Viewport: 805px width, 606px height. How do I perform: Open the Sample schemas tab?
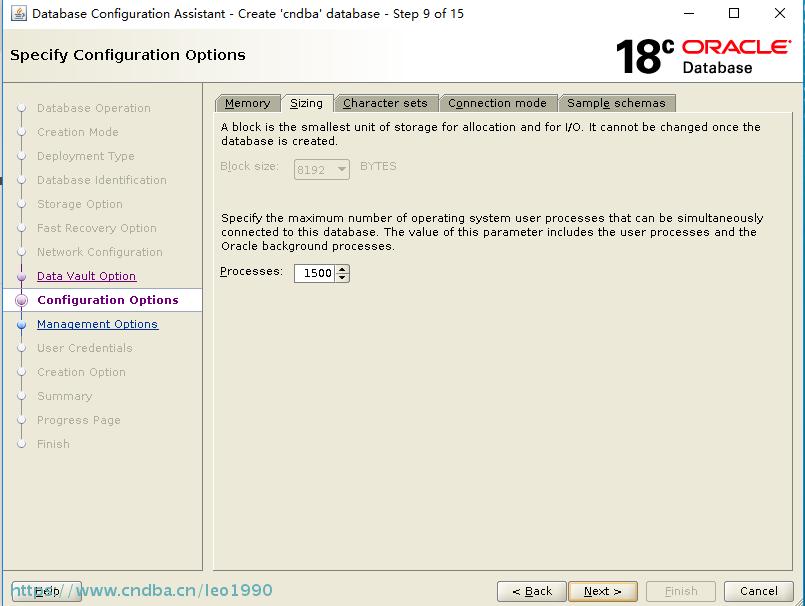(x=616, y=103)
